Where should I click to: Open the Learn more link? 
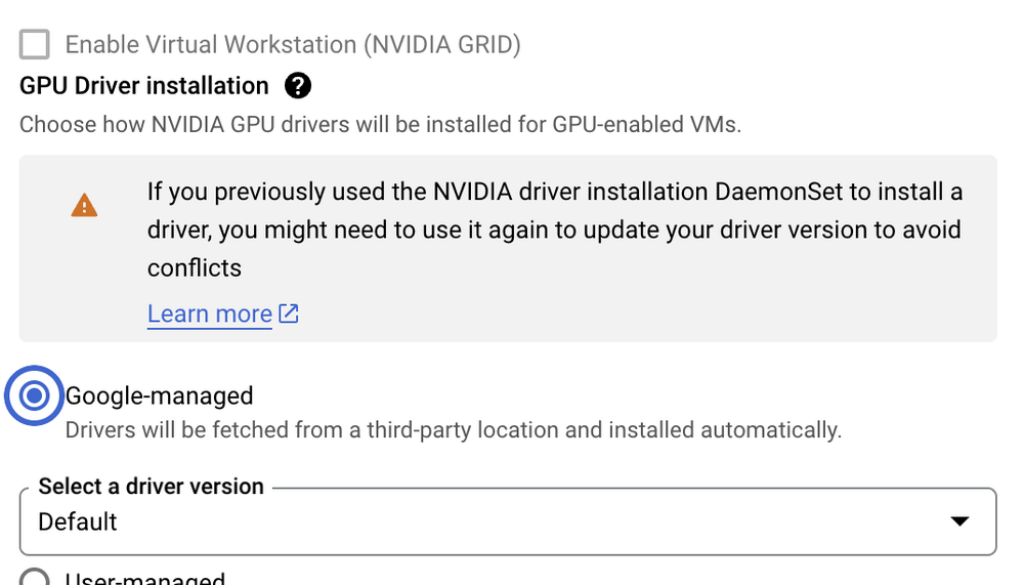pos(209,314)
